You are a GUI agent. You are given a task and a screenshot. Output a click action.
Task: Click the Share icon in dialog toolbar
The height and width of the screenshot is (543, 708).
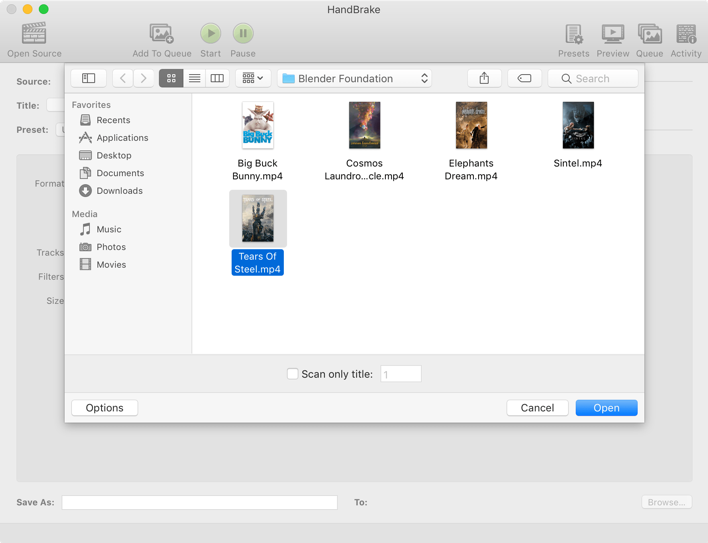pos(484,78)
